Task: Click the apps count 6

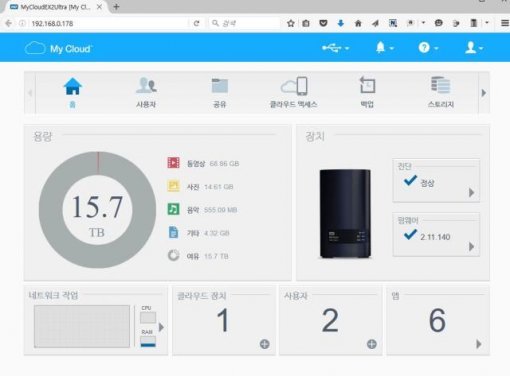Action: point(437,320)
